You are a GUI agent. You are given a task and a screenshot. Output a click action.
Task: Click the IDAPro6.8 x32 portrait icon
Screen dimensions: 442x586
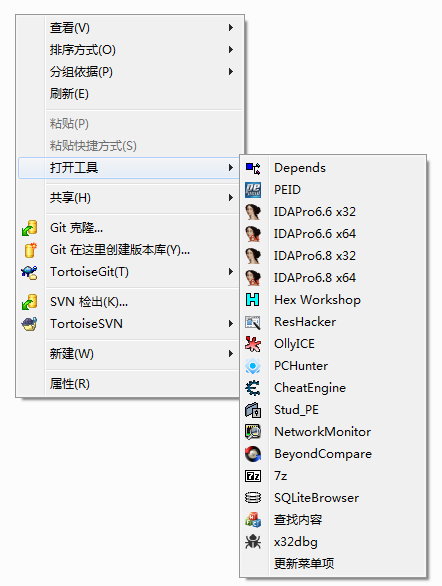click(x=253, y=256)
